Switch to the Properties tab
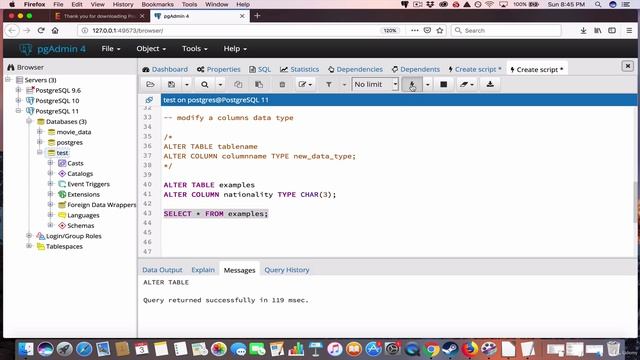The width and height of the screenshot is (640, 360). (218, 69)
